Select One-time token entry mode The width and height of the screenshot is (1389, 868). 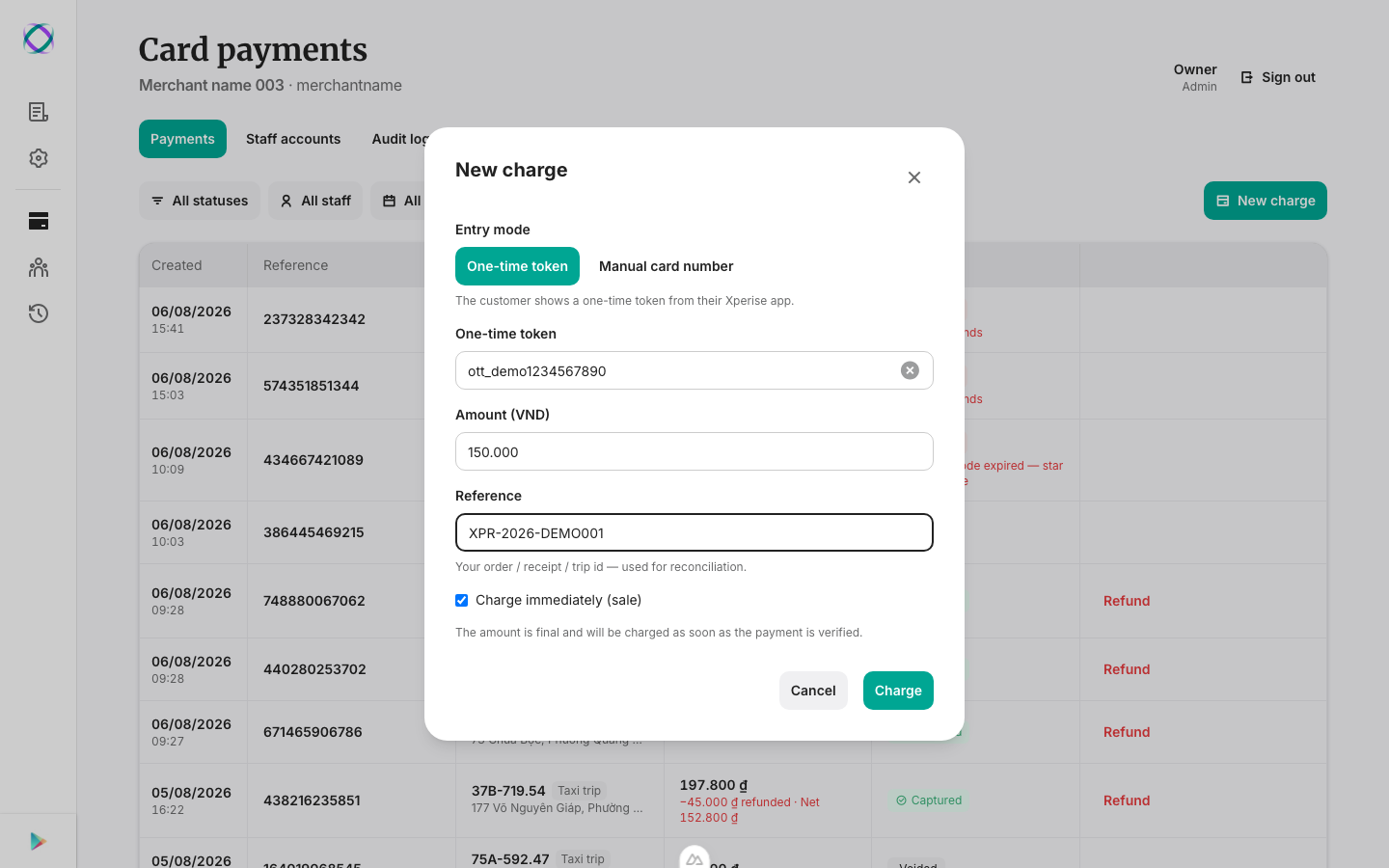click(517, 266)
